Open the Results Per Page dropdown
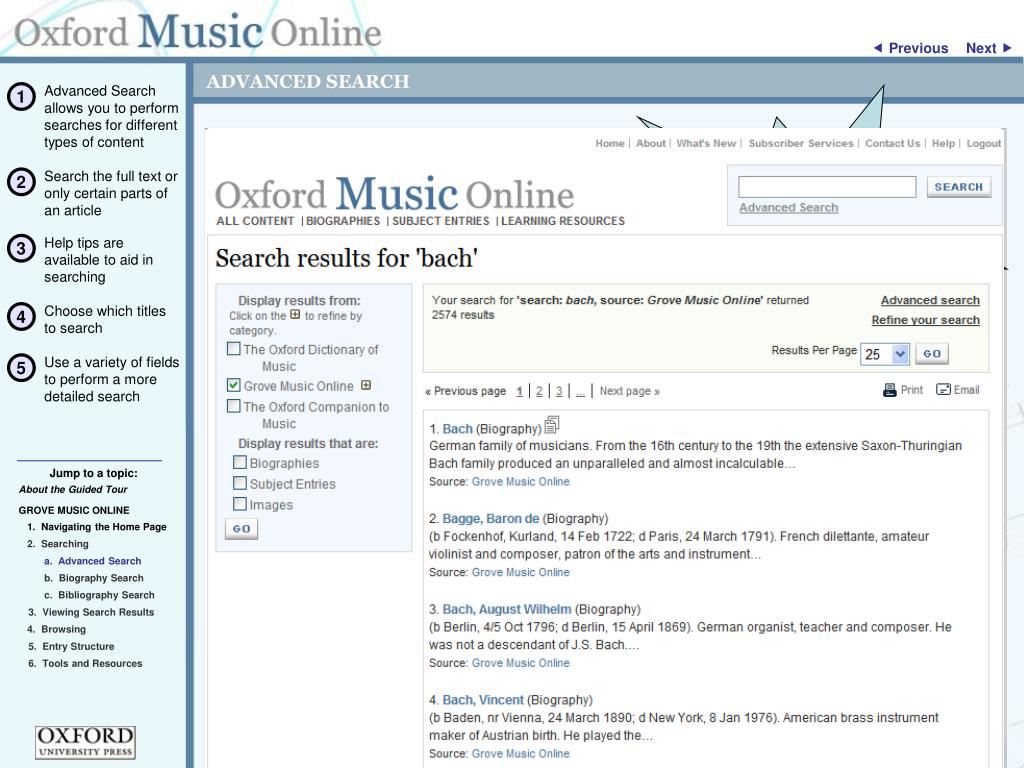 pos(885,354)
